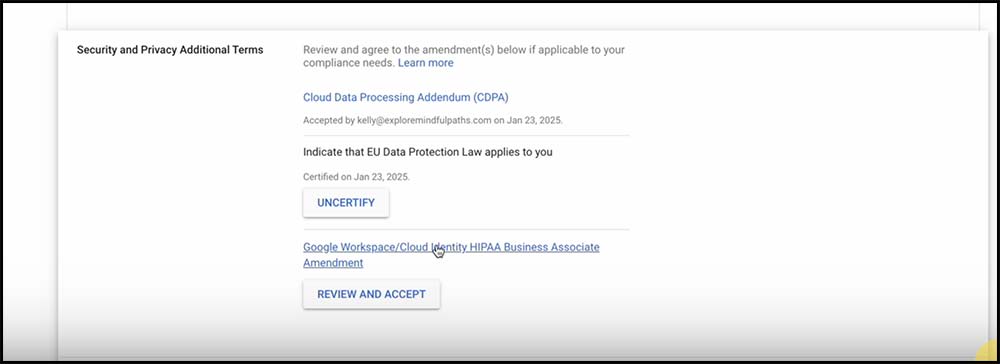Viewport: 1000px width, 364px height.
Task: Click the REVIEW AND ACCEPT button
Action: 371,294
